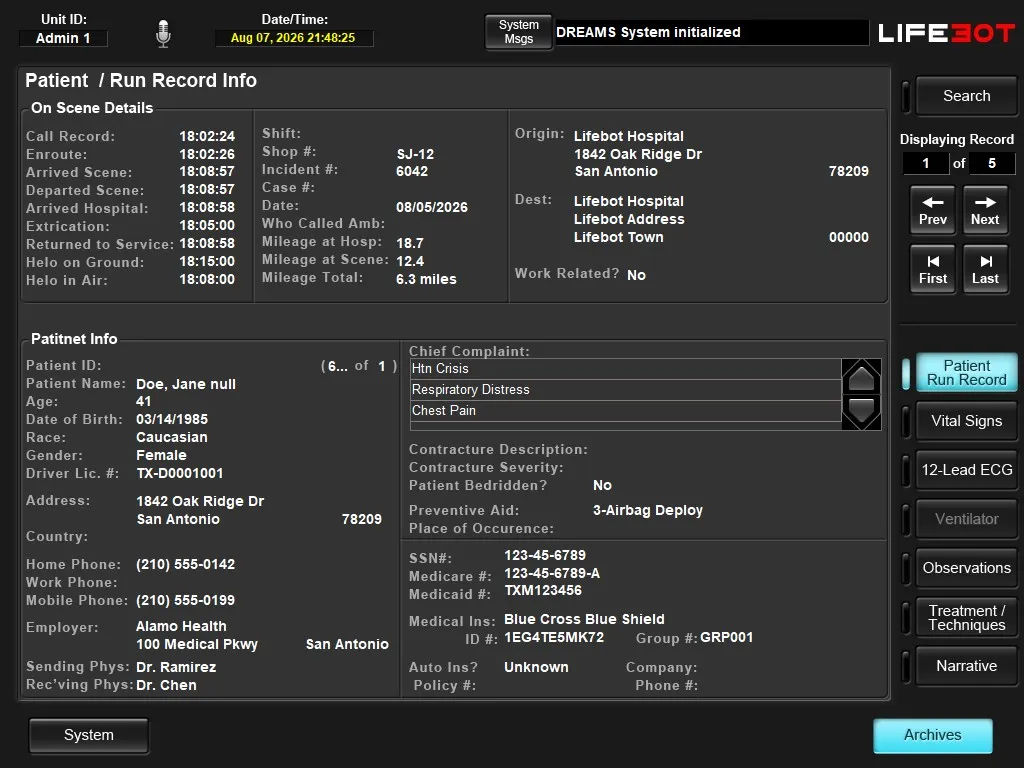The height and width of the screenshot is (768, 1024).
Task: Open the Ventilator tab
Action: click(967, 519)
